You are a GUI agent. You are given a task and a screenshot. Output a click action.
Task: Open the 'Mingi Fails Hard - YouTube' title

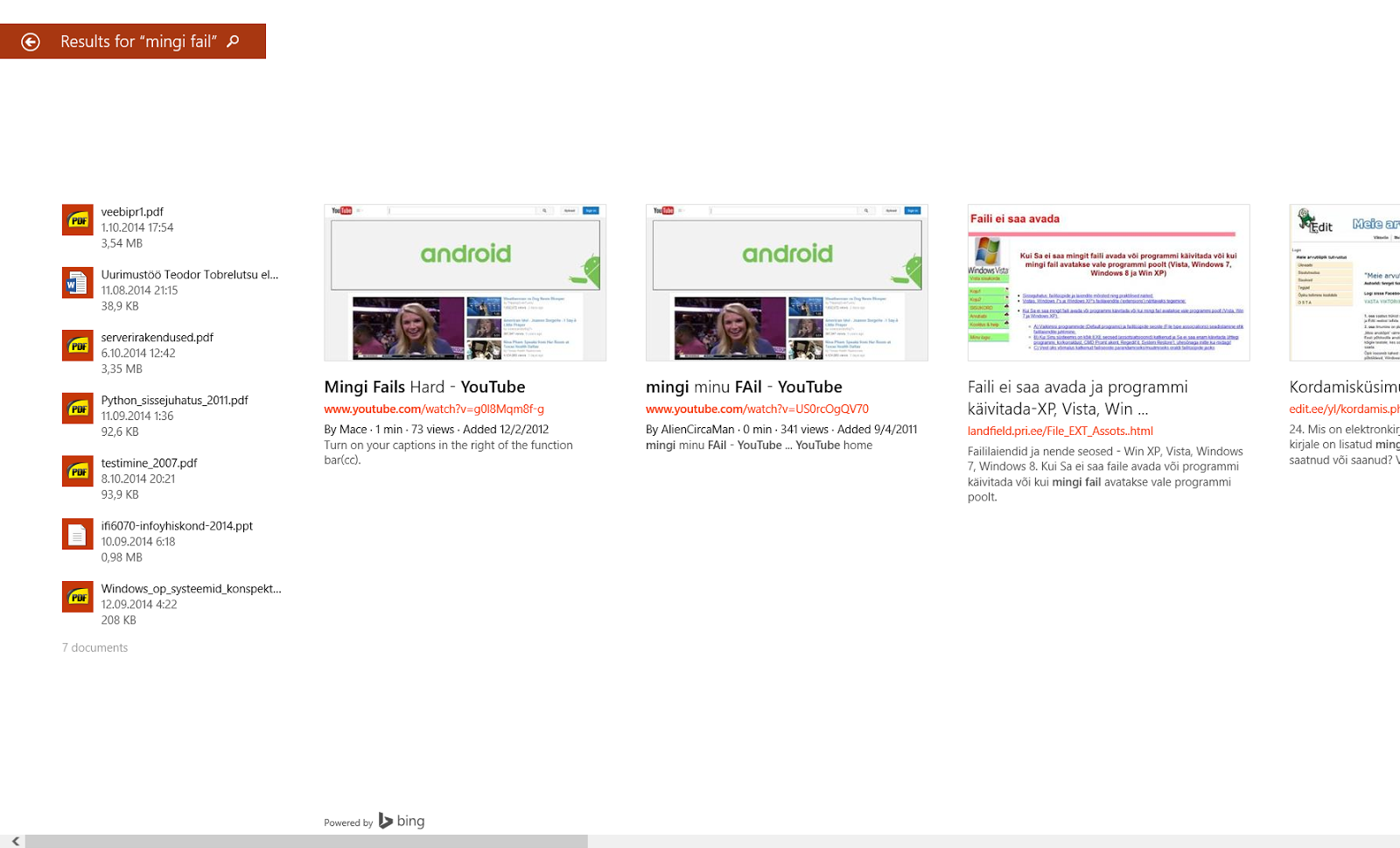click(x=424, y=387)
